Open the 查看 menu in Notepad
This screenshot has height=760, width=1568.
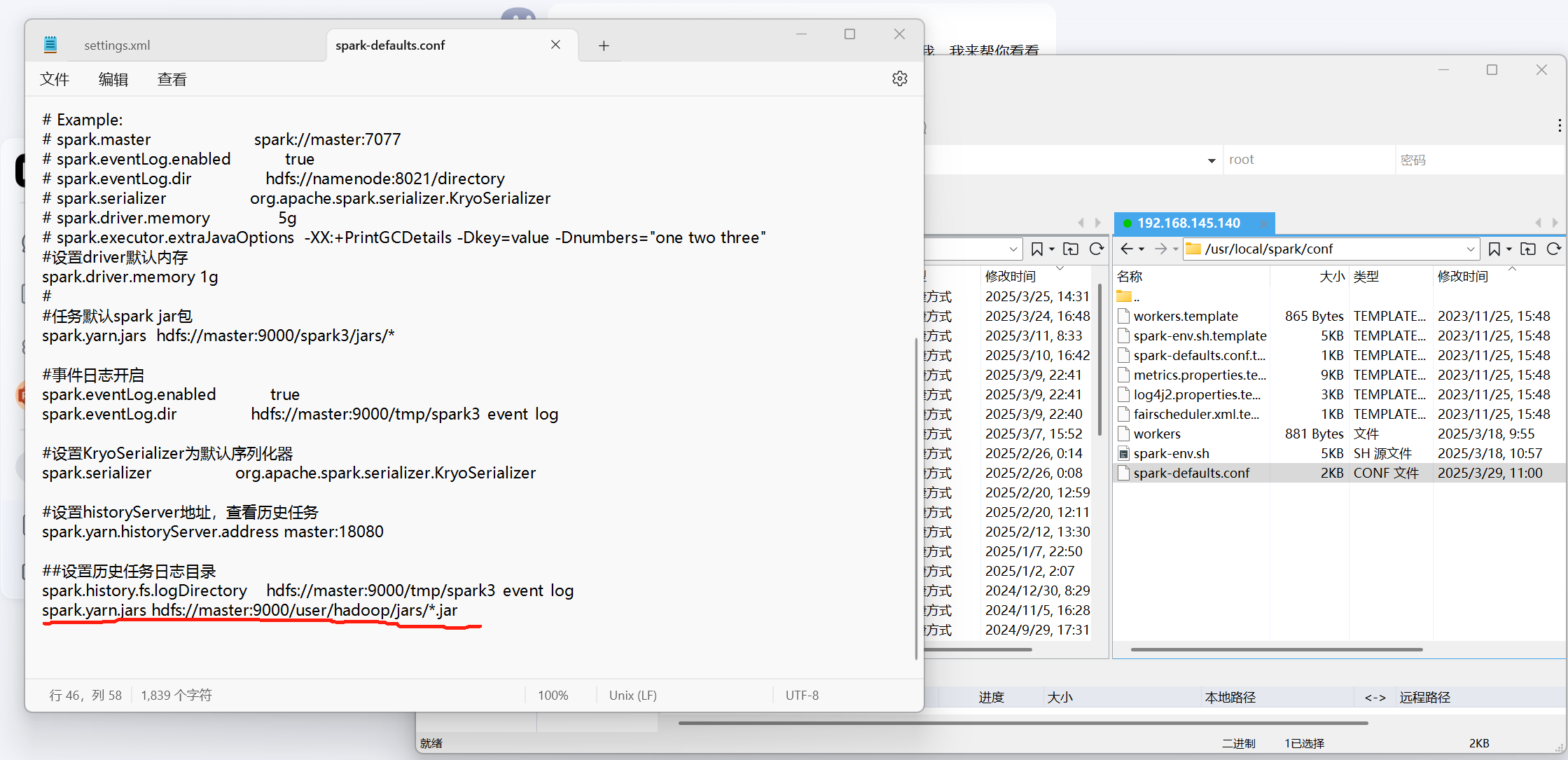[x=172, y=78]
